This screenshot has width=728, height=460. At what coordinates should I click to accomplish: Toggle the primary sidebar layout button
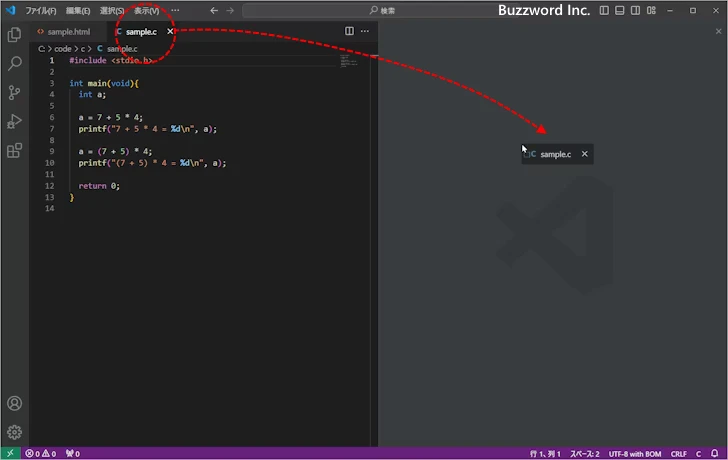(604, 10)
